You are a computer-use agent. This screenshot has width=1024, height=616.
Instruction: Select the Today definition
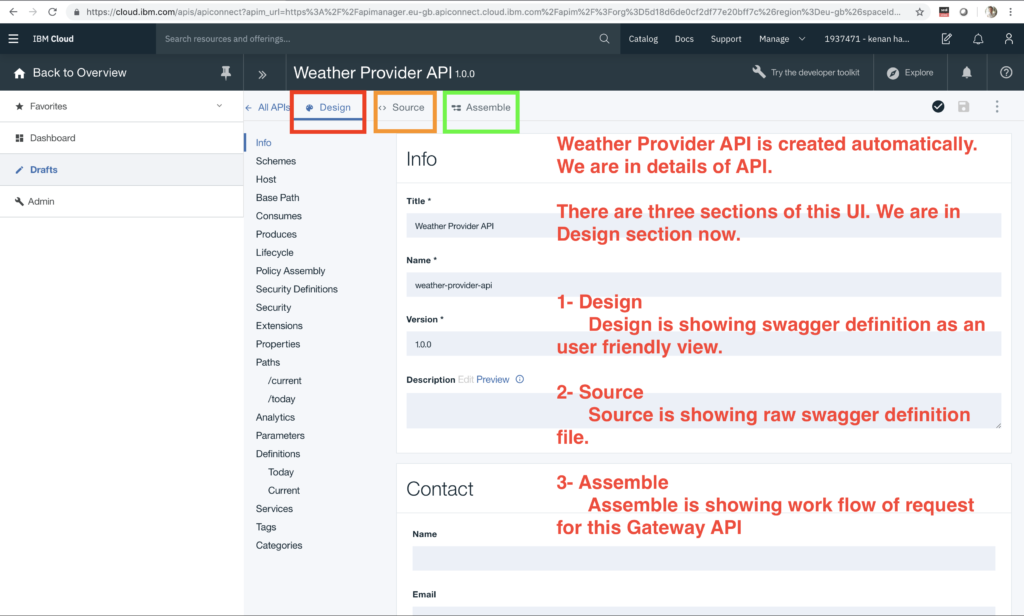tap(281, 472)
